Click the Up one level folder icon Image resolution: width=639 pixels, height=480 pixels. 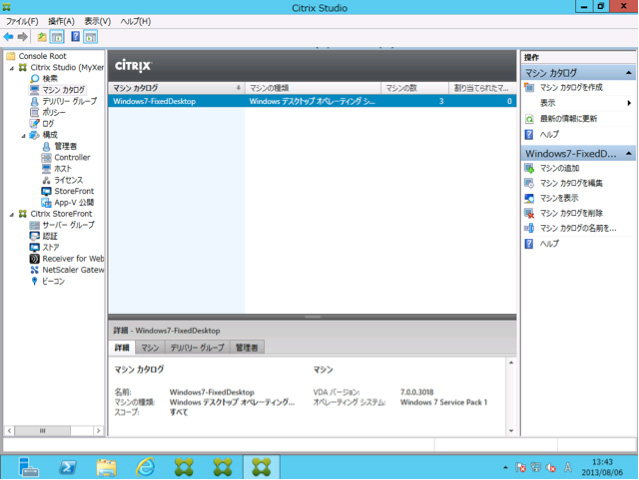click(42, 37)
